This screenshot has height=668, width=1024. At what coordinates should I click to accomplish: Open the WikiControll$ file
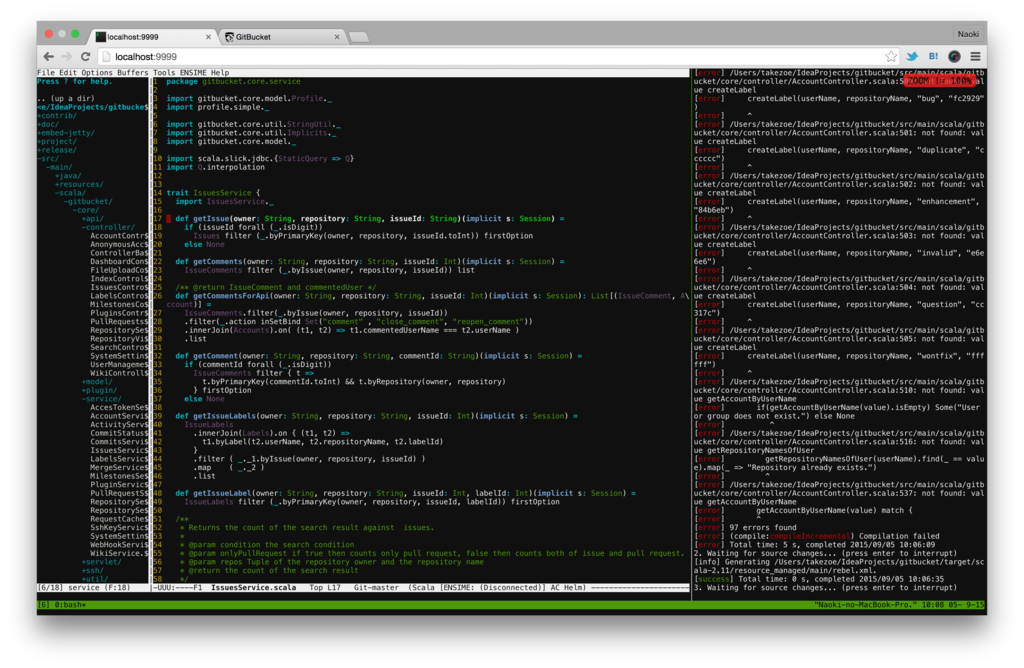pyautogui.click(x=119, y=373)
